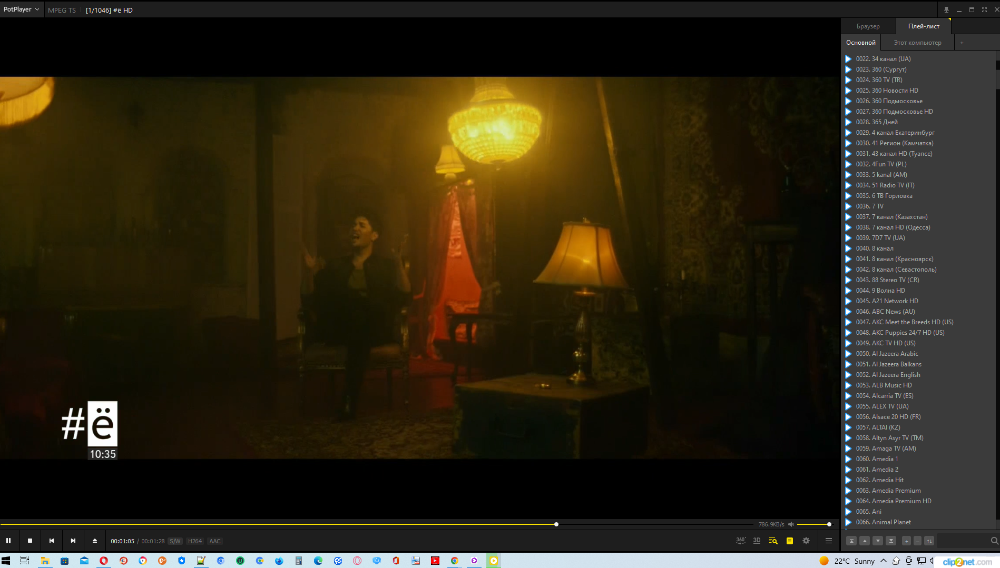Pause playback with the pause button

pyautogui.click(x=8, y=541)
